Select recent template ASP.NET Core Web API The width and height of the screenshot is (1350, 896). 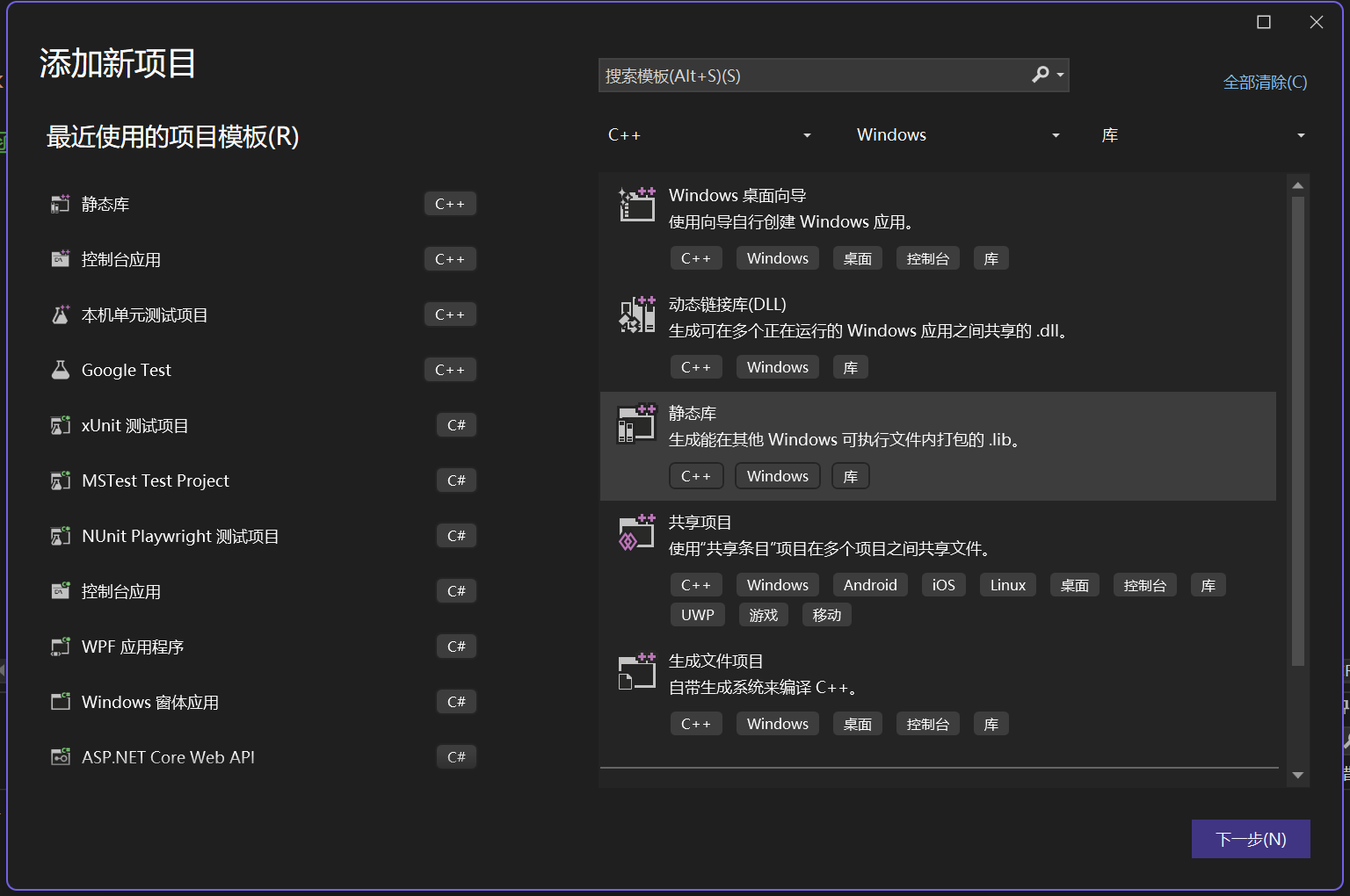(x=264, y=757)
